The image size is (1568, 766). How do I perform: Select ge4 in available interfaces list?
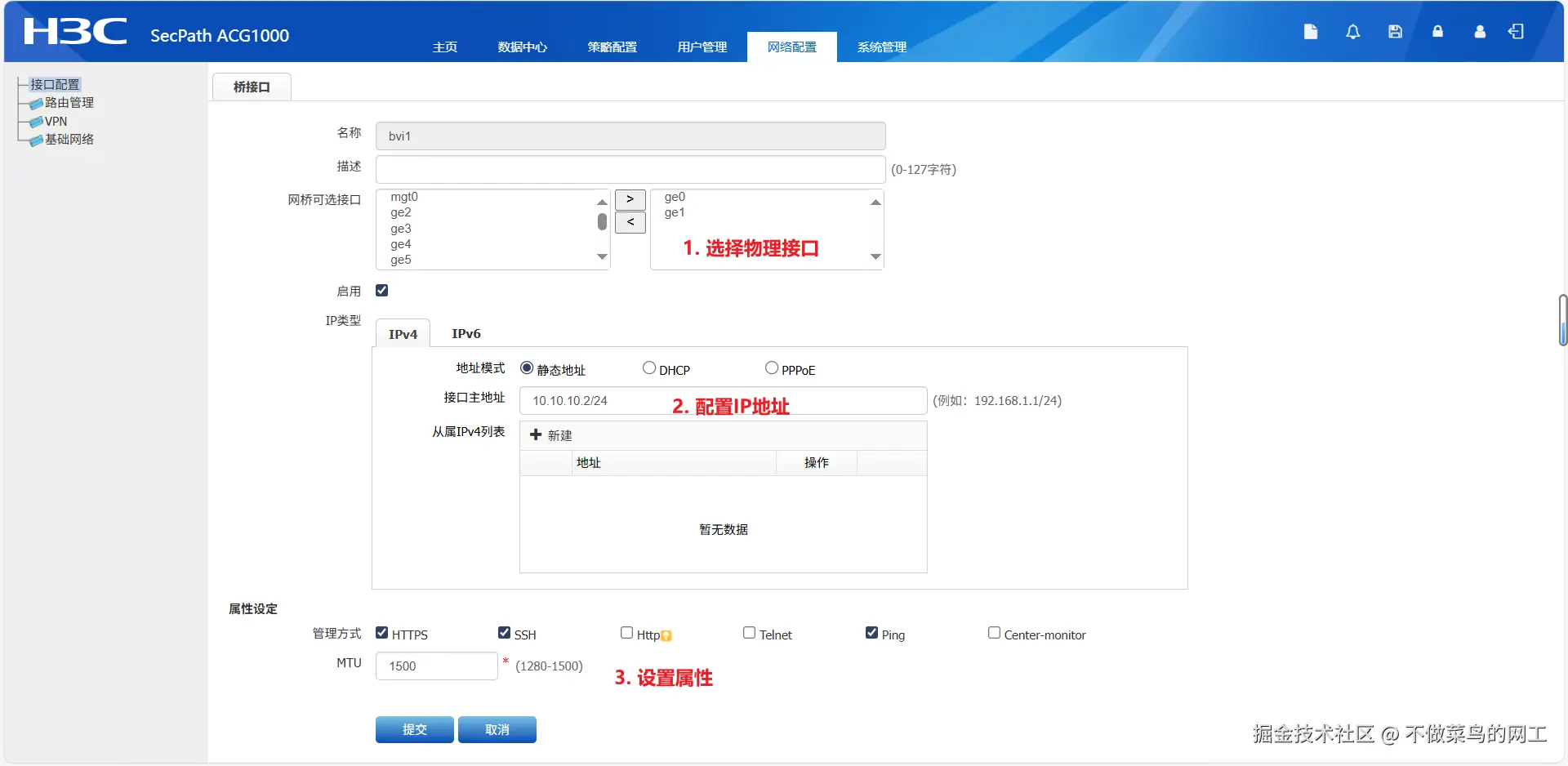pyautogui.click(x=401, y=244)
